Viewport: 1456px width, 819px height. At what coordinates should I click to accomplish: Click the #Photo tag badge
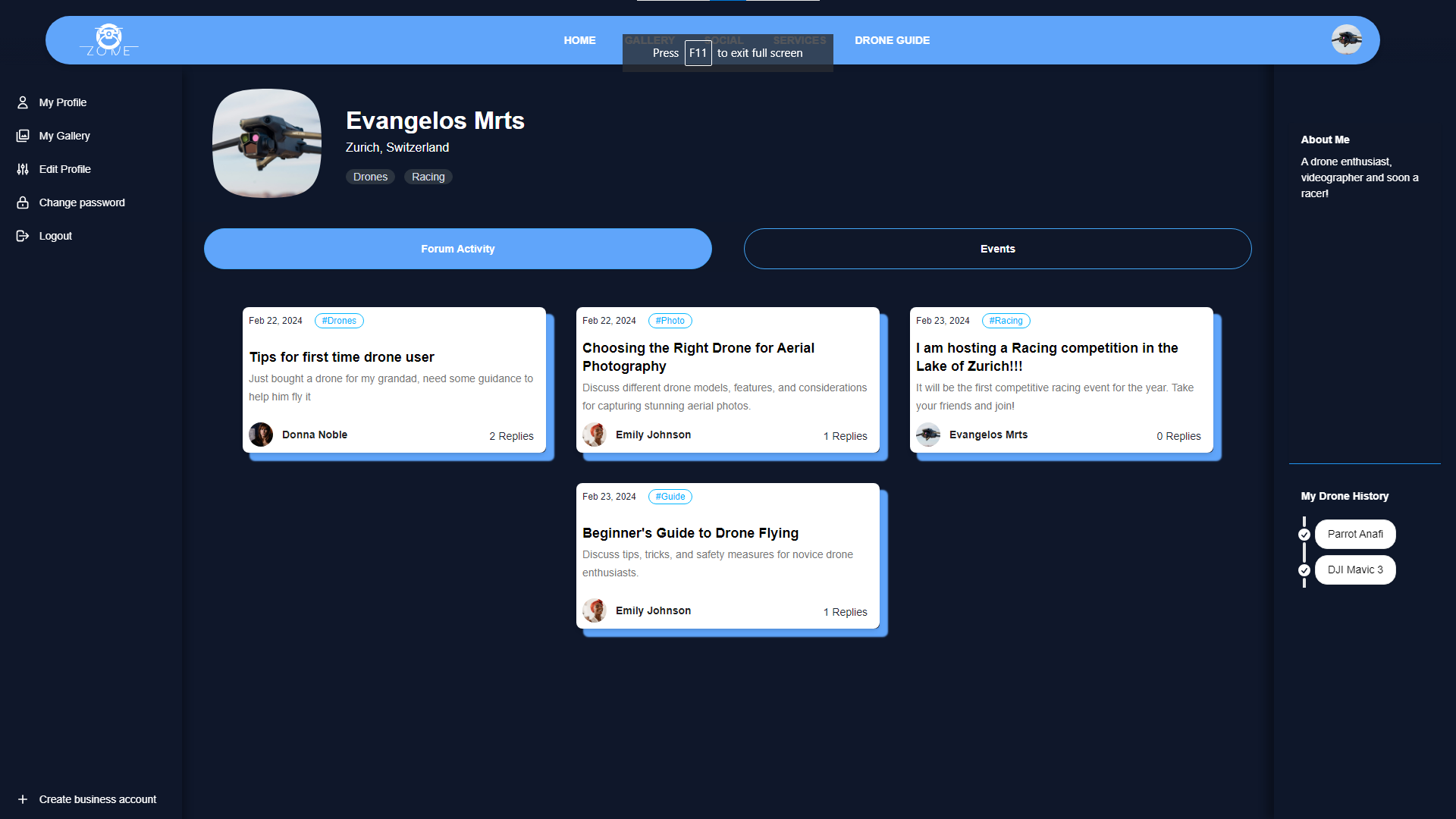pos(670,321)
